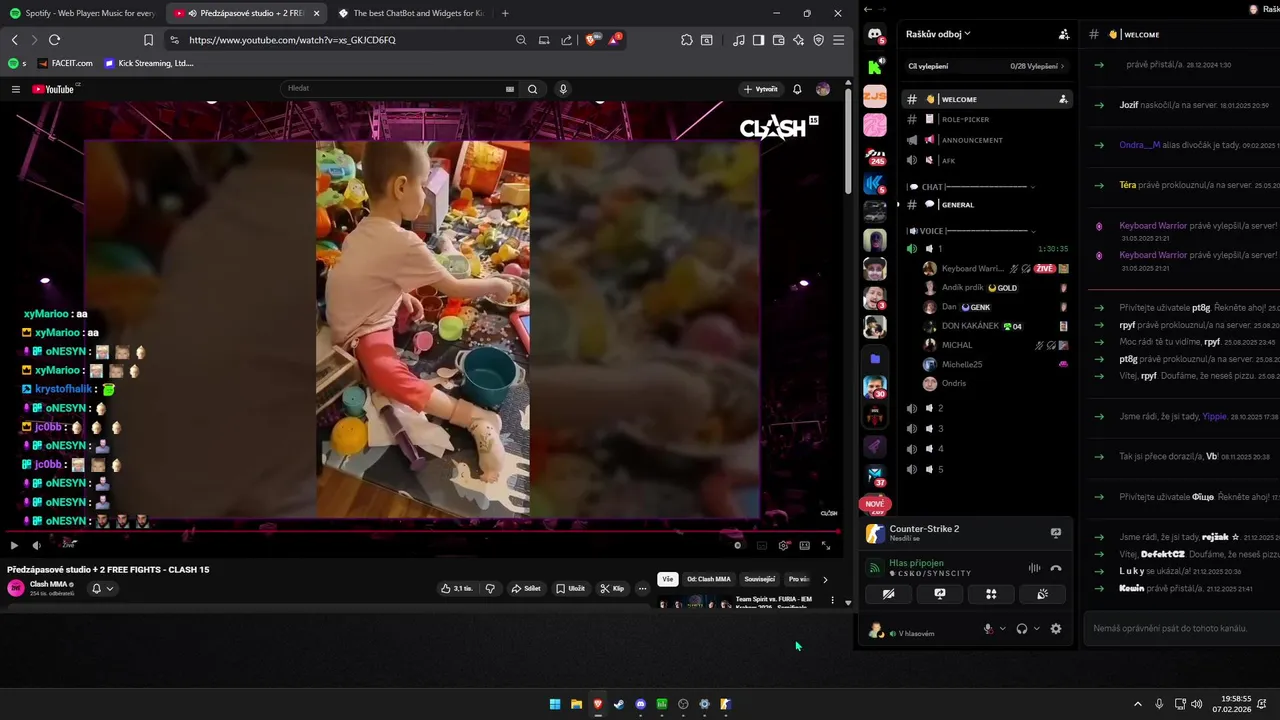Toggle subtitles in the YouTube player

(x=762, y=545)
